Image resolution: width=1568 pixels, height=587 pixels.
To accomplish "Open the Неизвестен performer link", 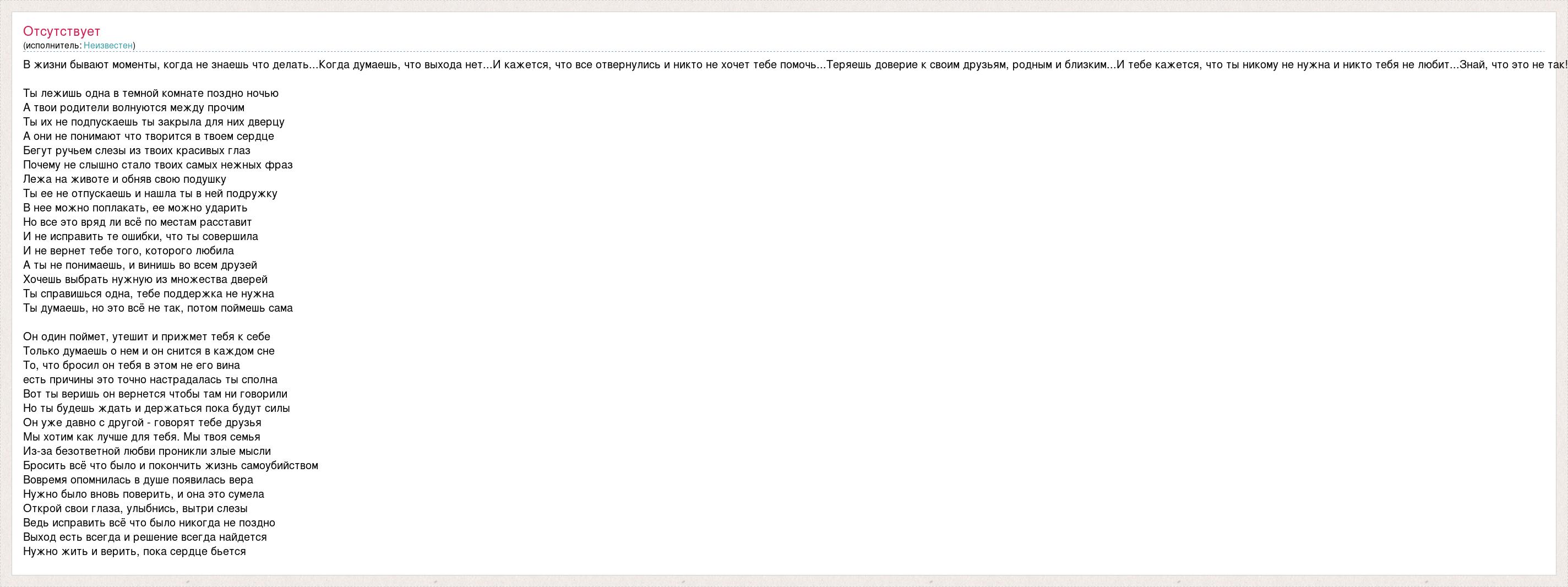I will click(108, 46).
